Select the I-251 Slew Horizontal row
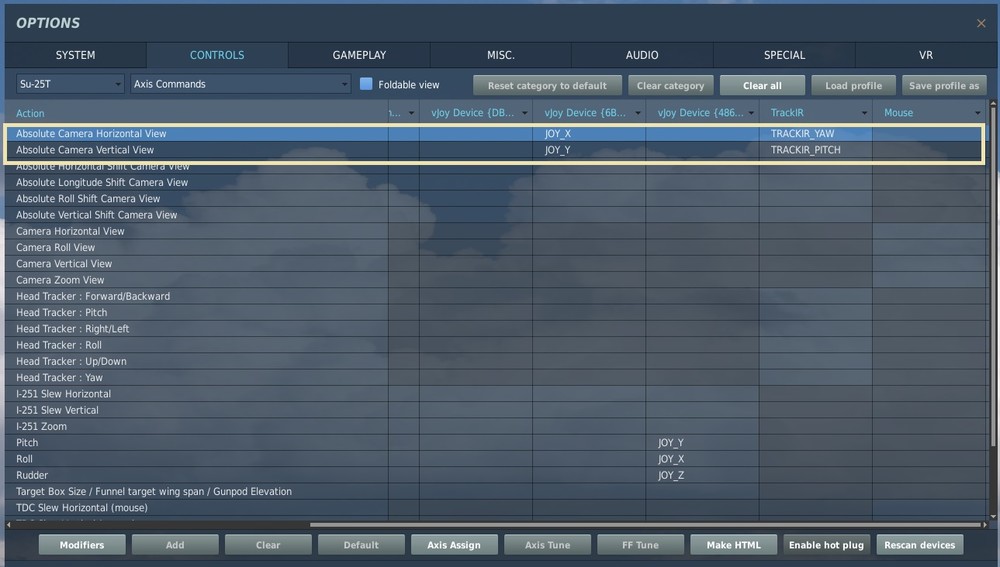This screenshot has width=1000, height=567. 494,394
